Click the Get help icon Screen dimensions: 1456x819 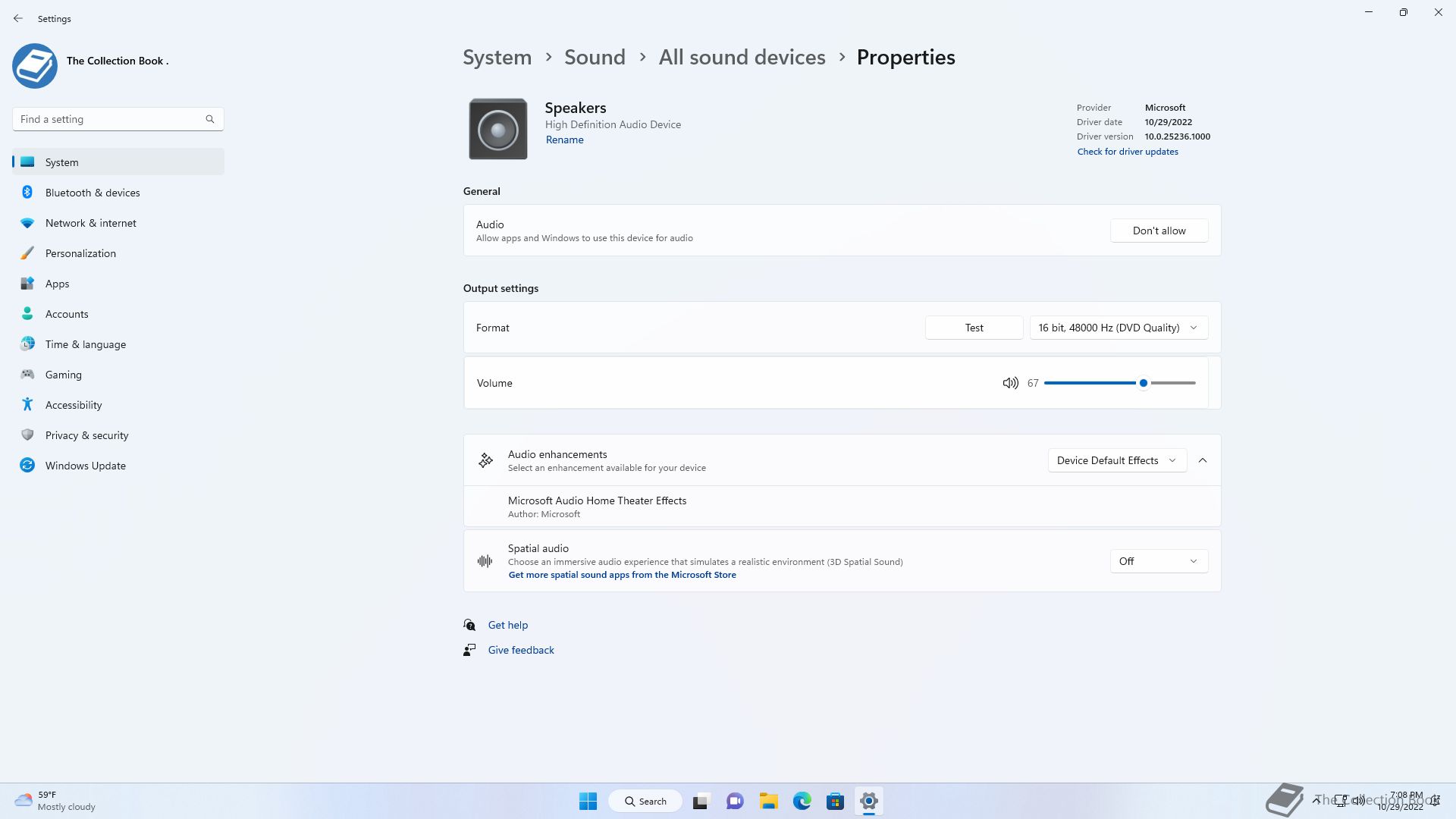[x=469, y=625]
